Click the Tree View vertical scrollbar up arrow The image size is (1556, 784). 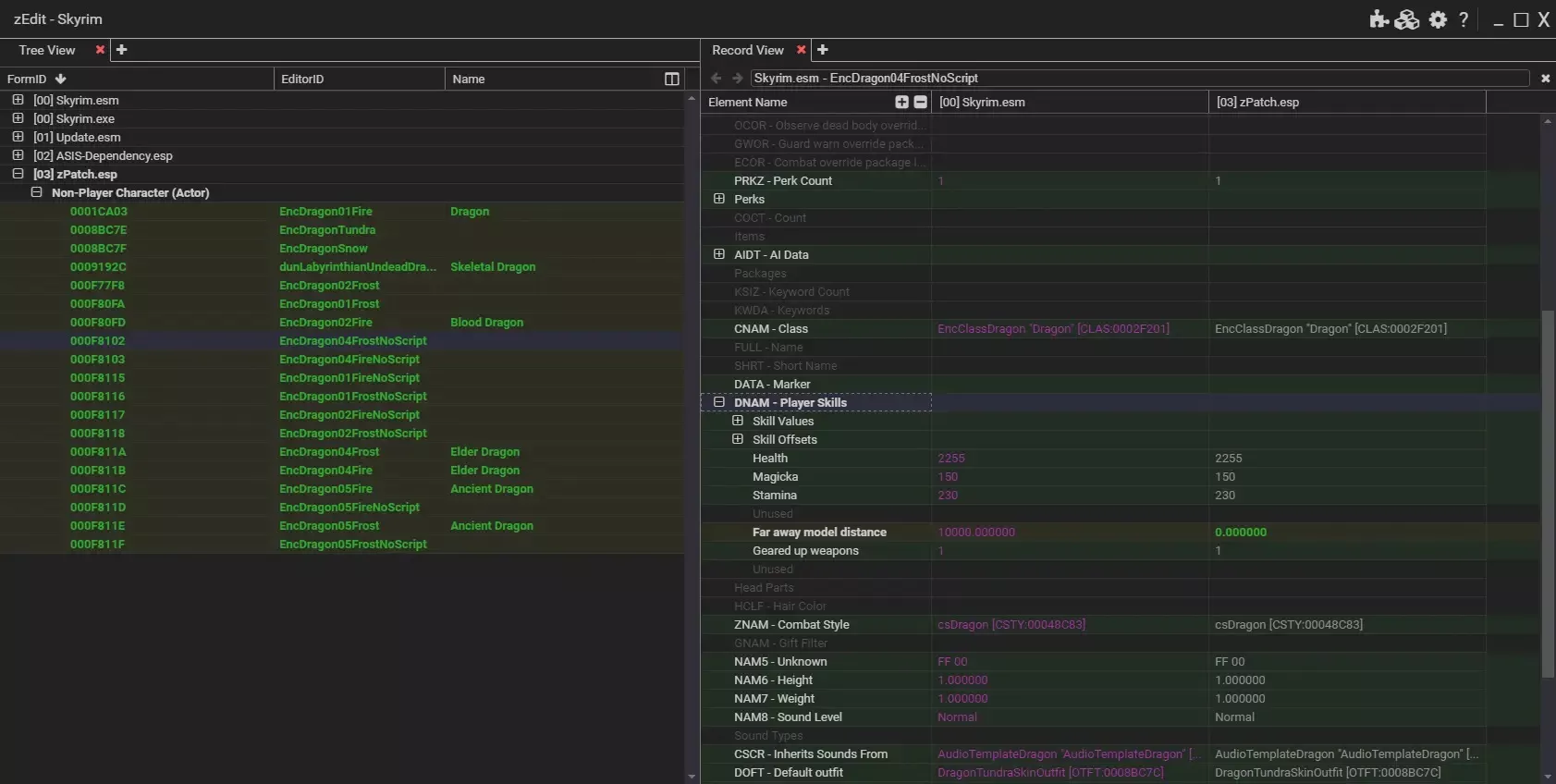click(x=692, y=98)
